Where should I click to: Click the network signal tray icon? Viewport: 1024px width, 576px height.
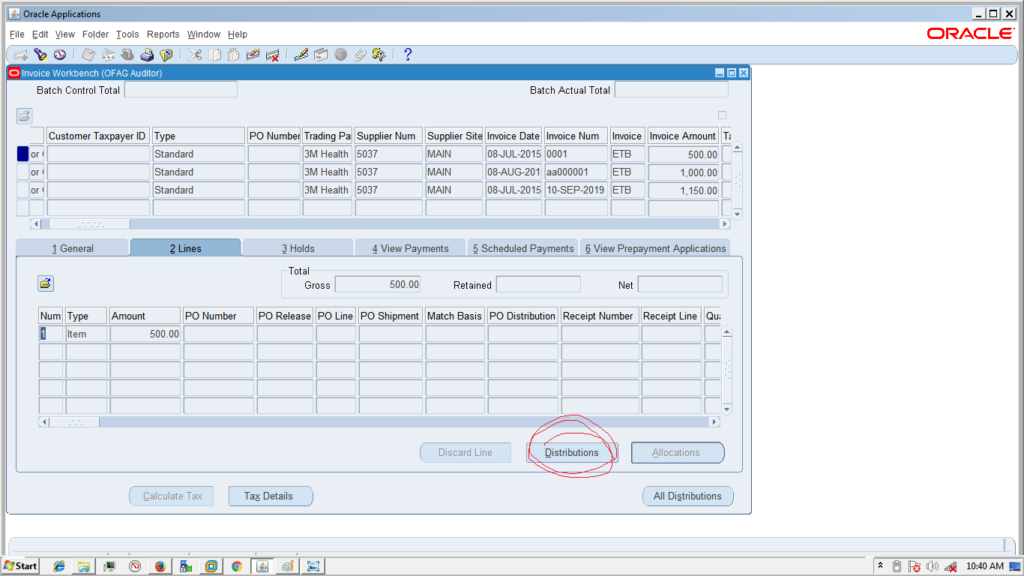[x=951, y=566]
